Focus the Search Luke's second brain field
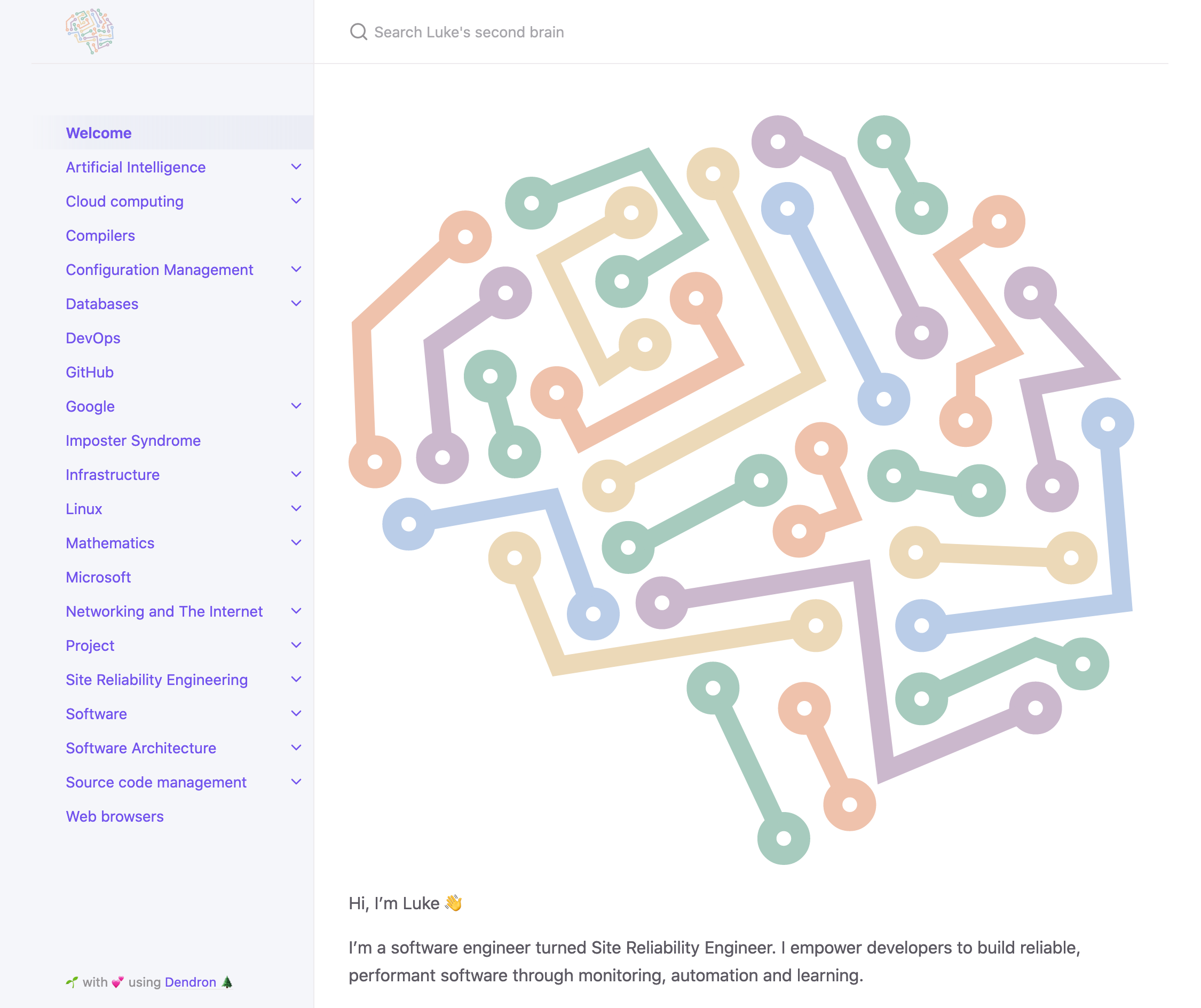This screenshot has height=1008, width=1201. pyautogui.click(x=469, y=32)
